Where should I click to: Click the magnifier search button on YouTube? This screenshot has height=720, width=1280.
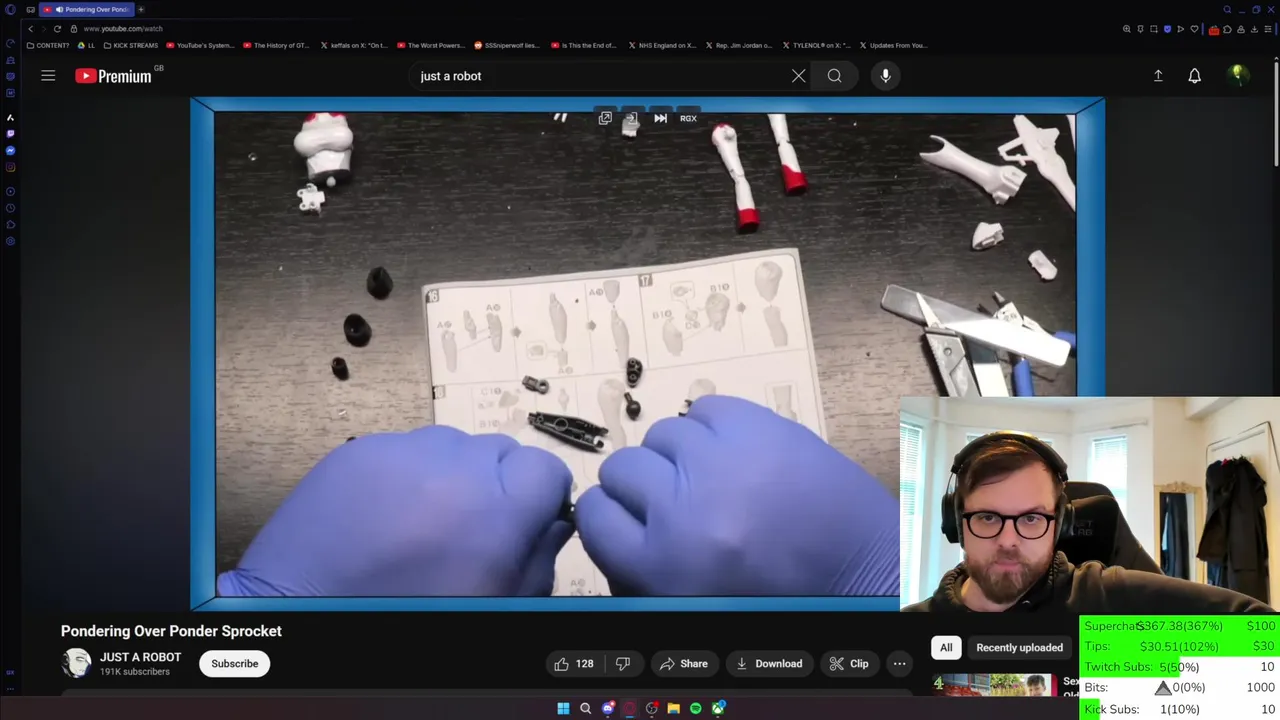coord(834,76)
